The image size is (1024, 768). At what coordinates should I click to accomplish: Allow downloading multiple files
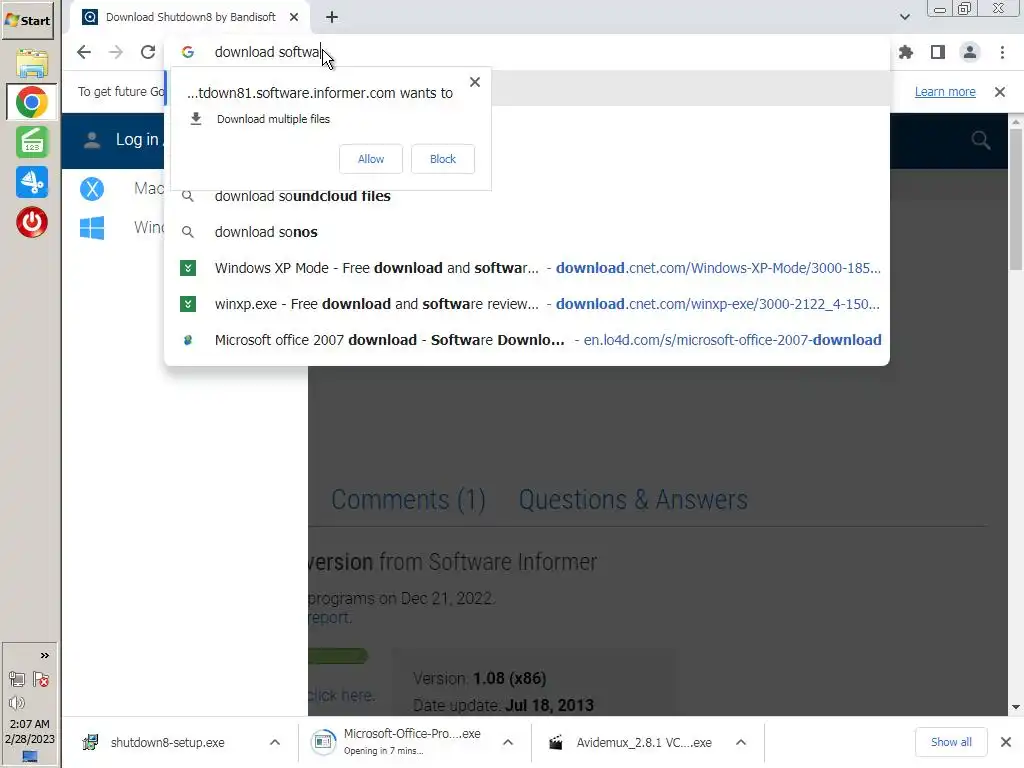pos(371,159)
